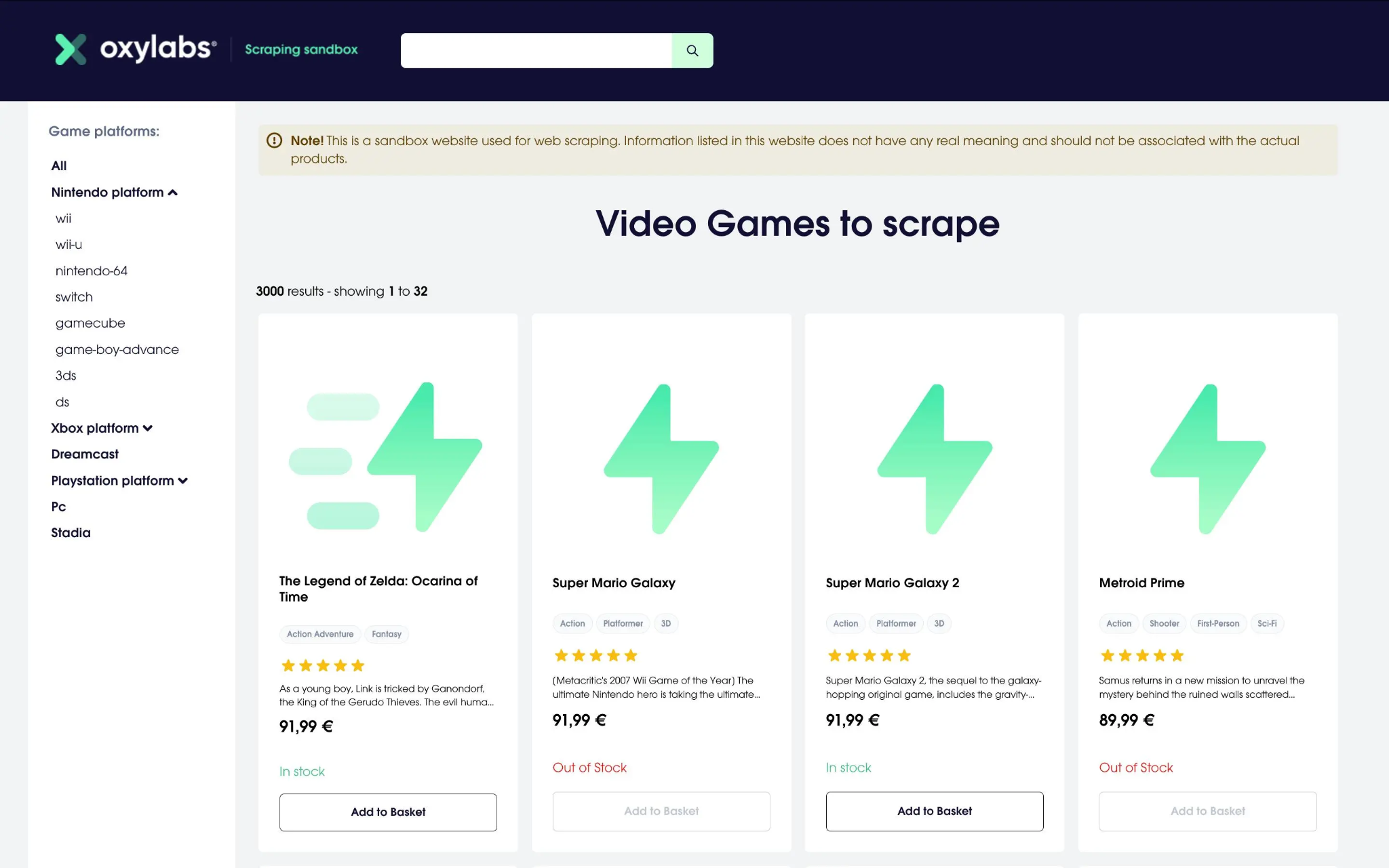Image resolution: width=1389 pixels, height=868 pixels.
Task: Expand the Xbox platform section
Action: point(102,428)
